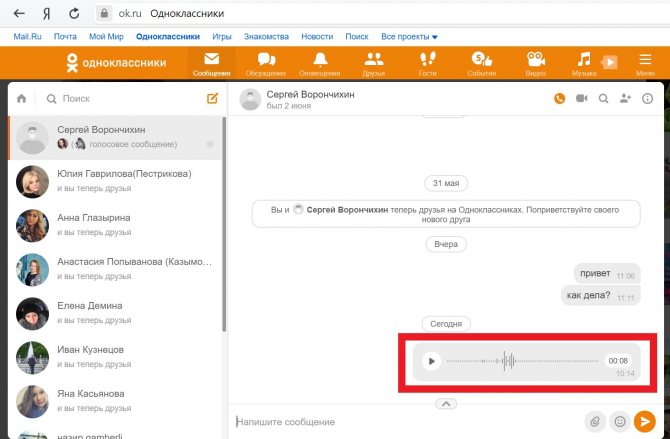Click the 'привет' message bubble

click(607, 274)
